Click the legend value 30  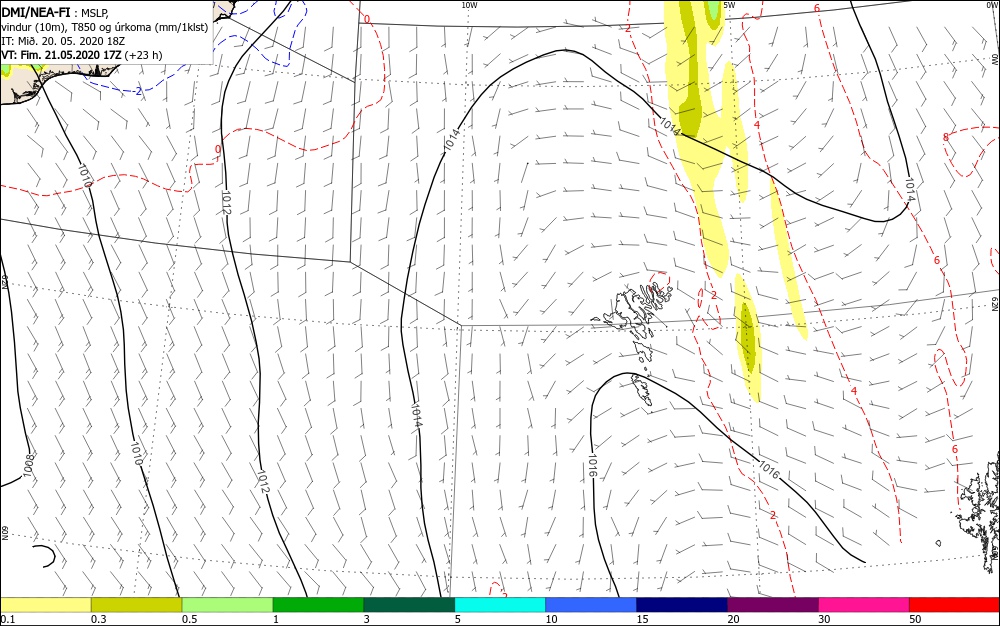(825, 619)
